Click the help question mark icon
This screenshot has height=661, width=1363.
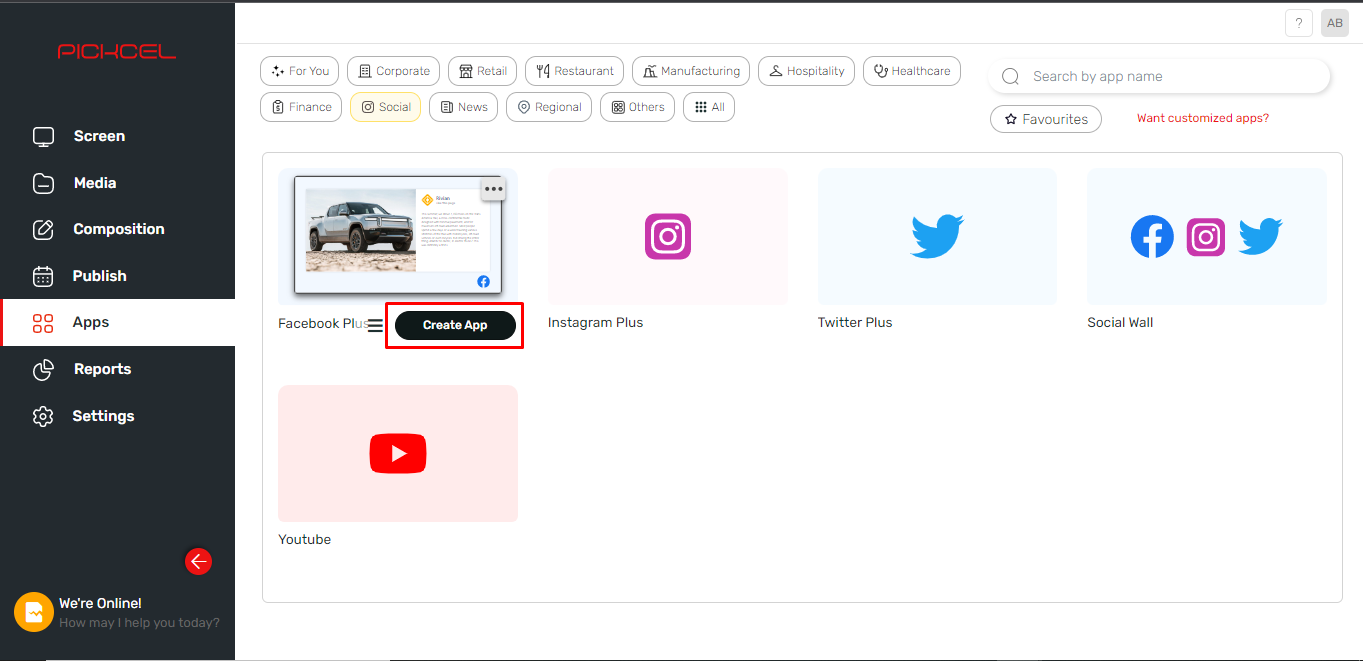(x=1299, y=23)
